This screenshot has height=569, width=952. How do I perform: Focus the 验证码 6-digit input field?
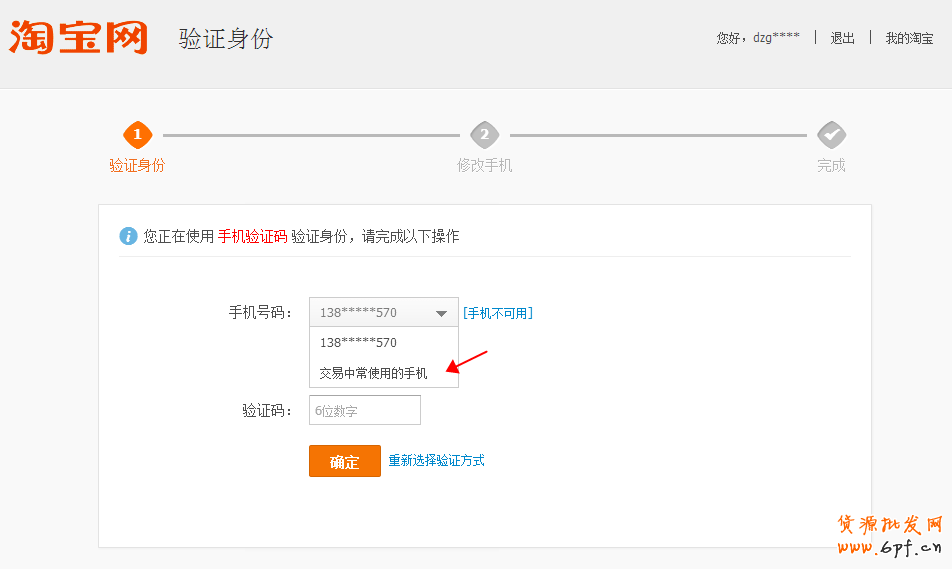pos(365,410)
